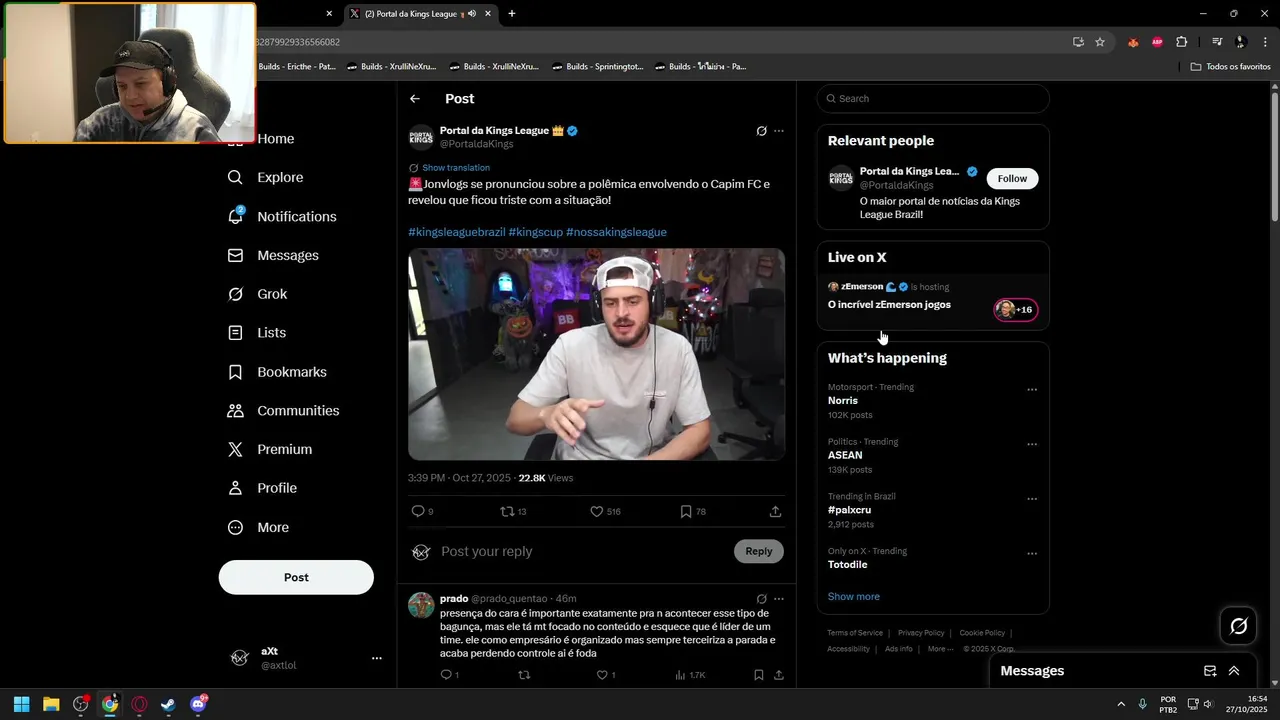The height and width of the screenshot is (720, 1280).
Task: Open zEmerson live listeners +16 badge
Action: click(x=1016, y=309)
